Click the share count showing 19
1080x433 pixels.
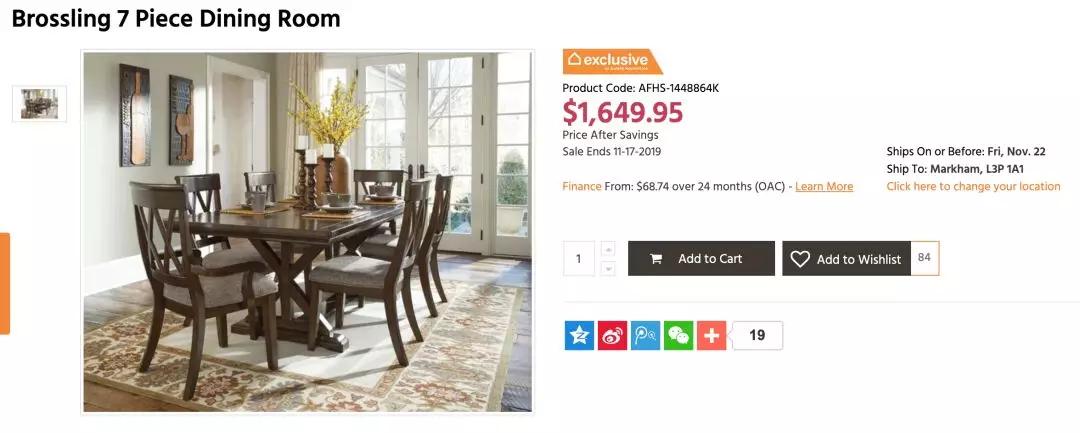757,335
